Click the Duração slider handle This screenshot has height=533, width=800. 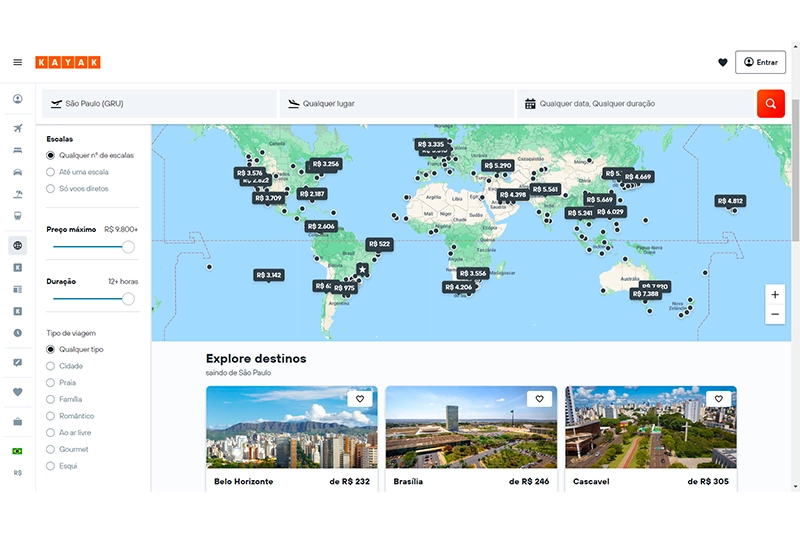pos(128,299)
